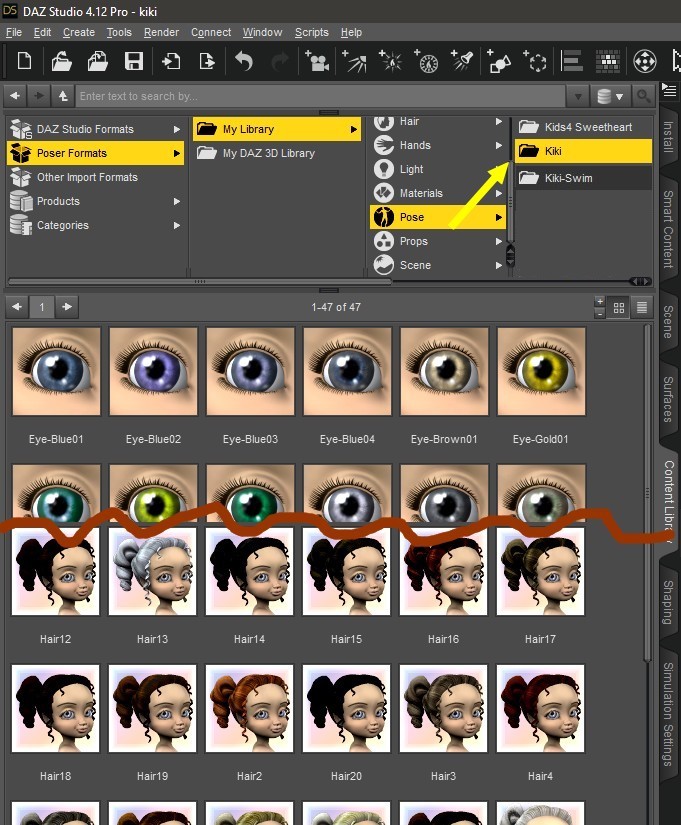This screenshot has width=681, height=825.
Task: Create a new camera with the camera icon
Action: tap(317, 61)
